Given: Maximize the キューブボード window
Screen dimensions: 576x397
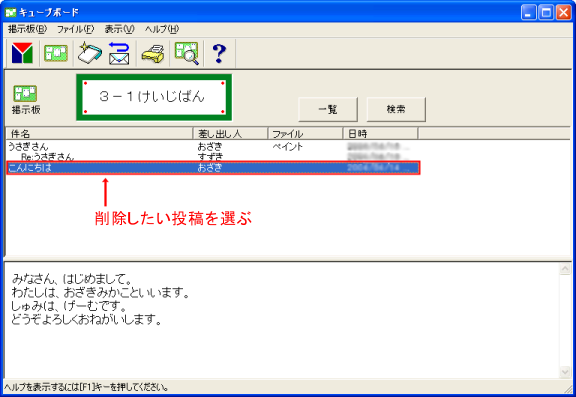Looking at the screenshot, I should coord(546,13).
